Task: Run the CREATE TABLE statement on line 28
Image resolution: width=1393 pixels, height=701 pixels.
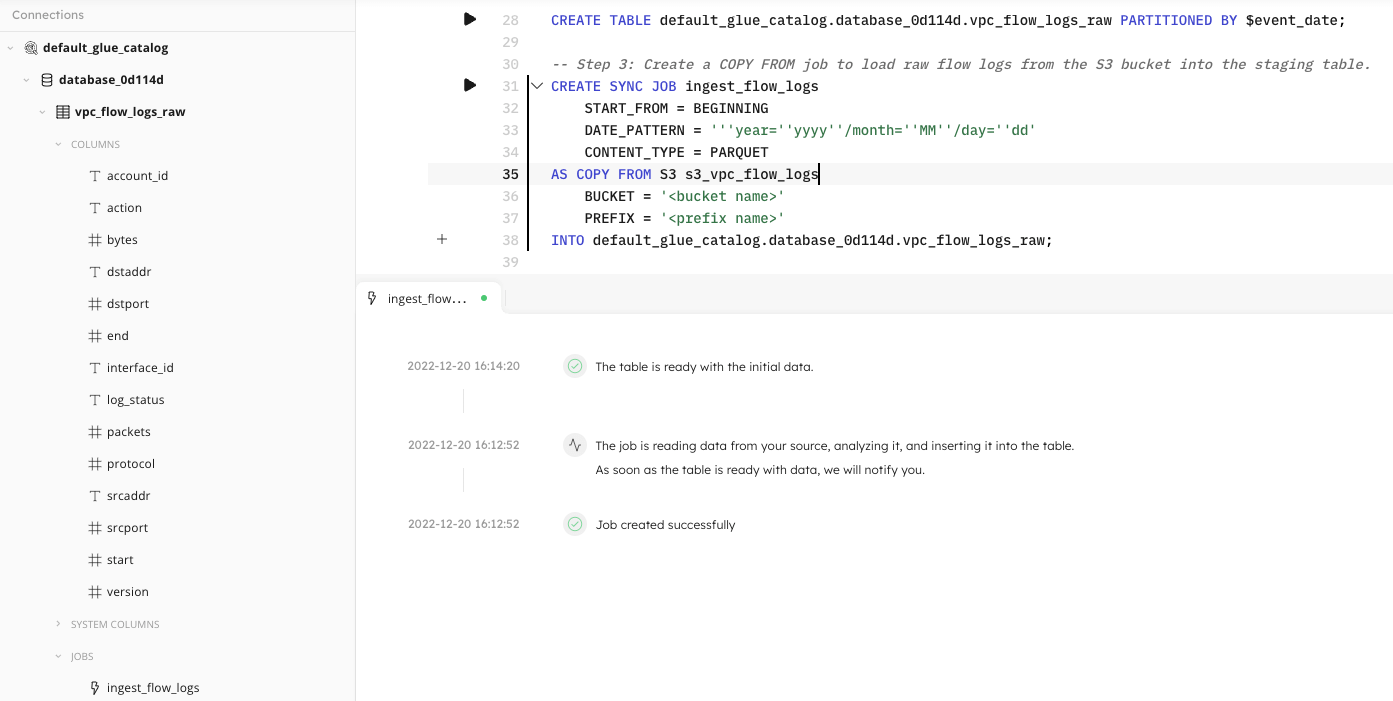Action: coord(470,19)
